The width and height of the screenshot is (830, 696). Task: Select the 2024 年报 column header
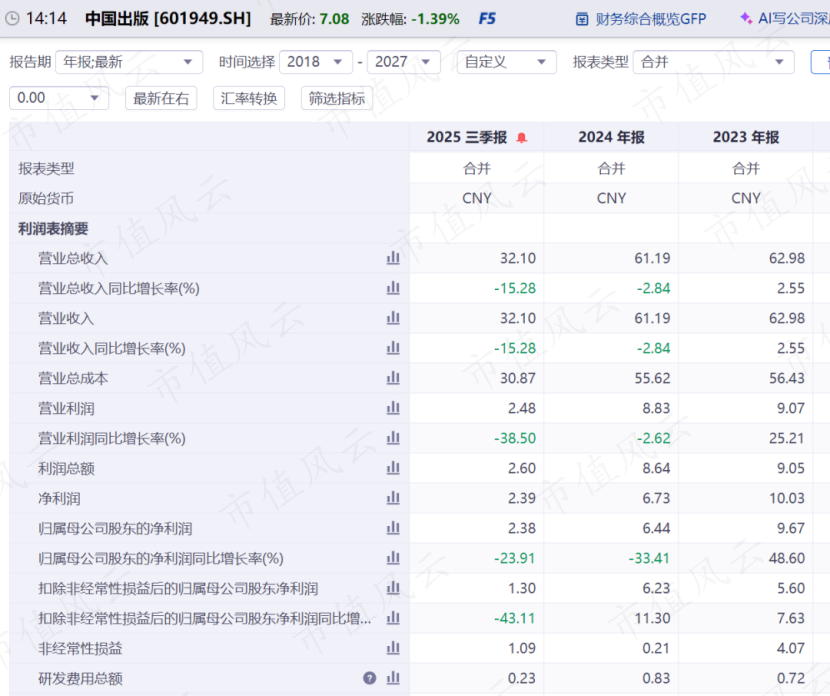[x=611, y=138]
